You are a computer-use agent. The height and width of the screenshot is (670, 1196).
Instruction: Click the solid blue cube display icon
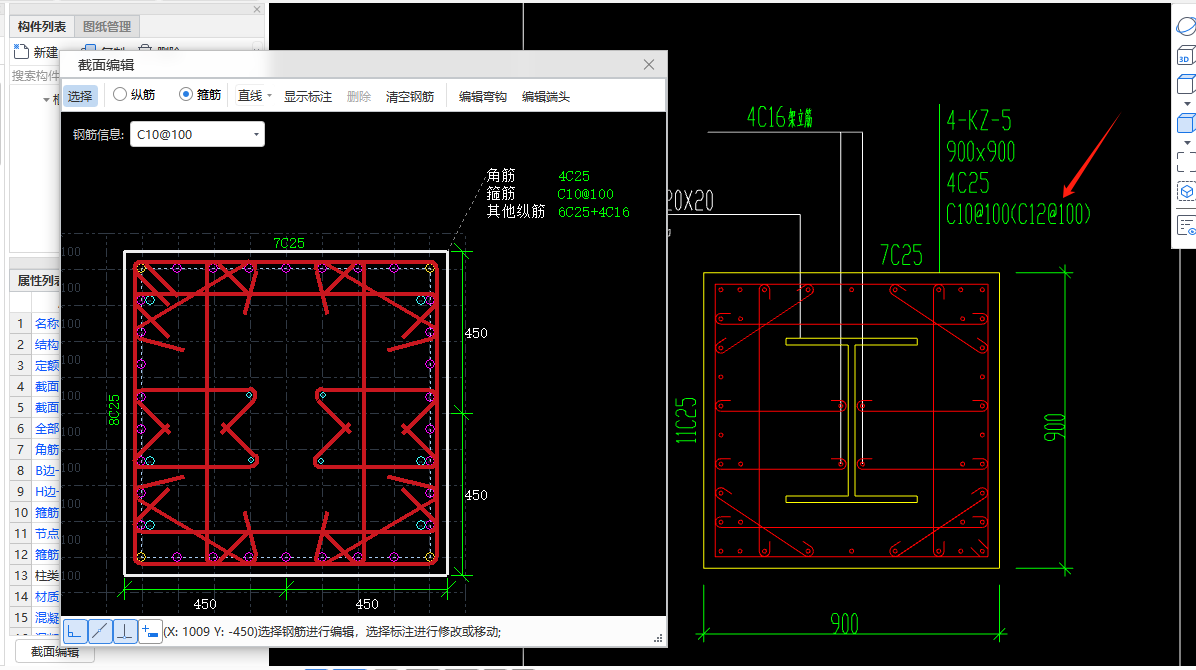[x=1186, y=123]
